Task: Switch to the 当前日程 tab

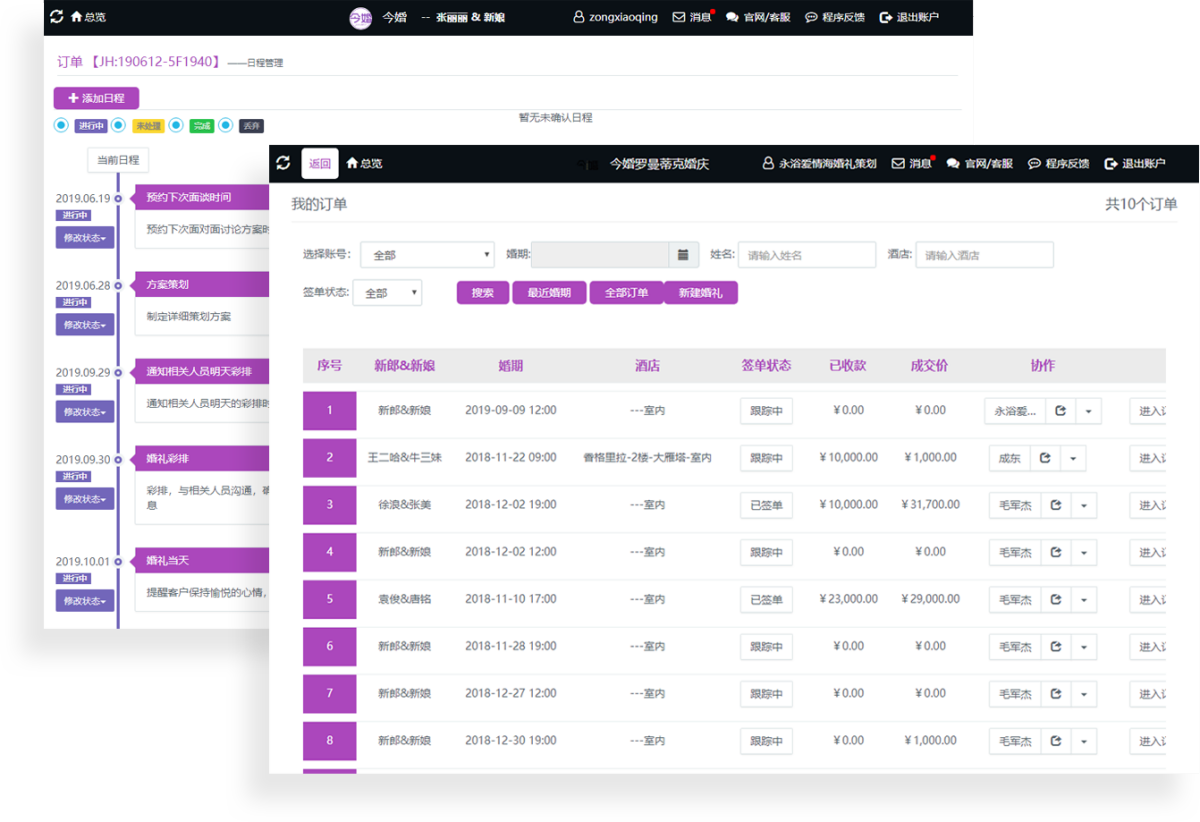Action: coord(118,160)
